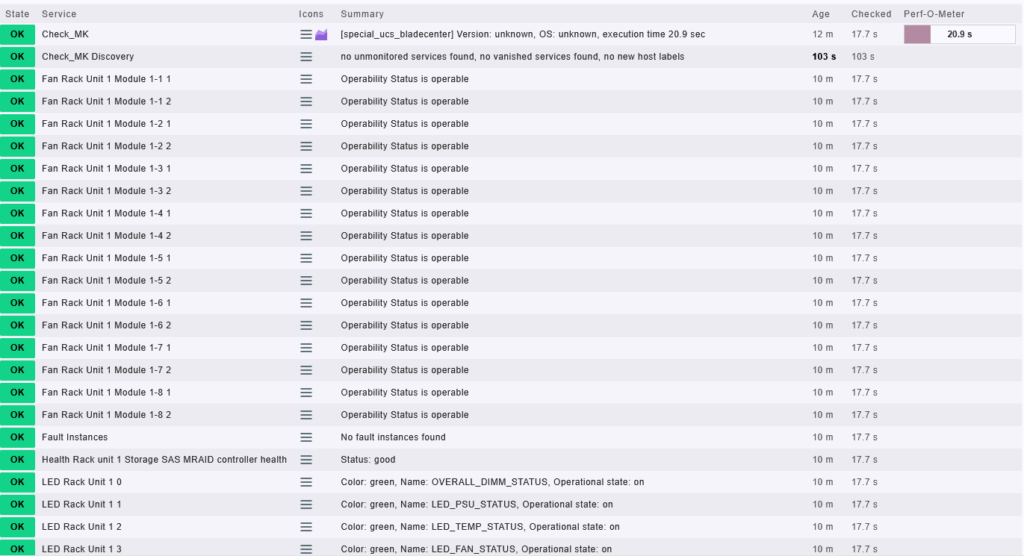Viewport: 1024px width, 556px height.
Task: Open action menu for Check_MK Discovery
Action: pos(306,57)
